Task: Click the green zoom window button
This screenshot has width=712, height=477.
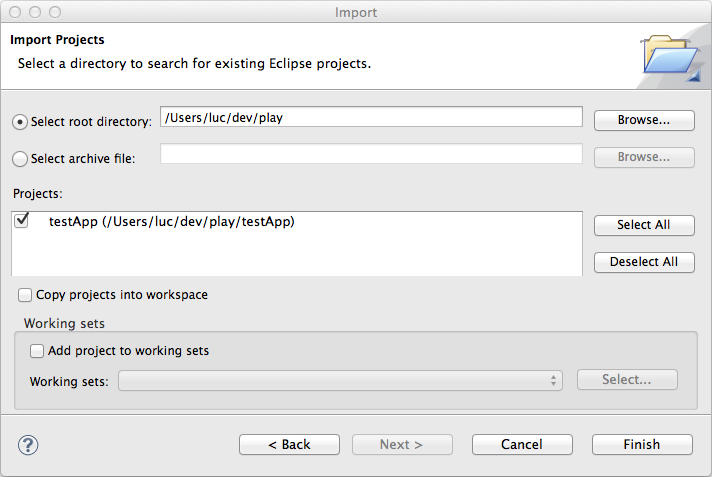Action: point(54,12)
